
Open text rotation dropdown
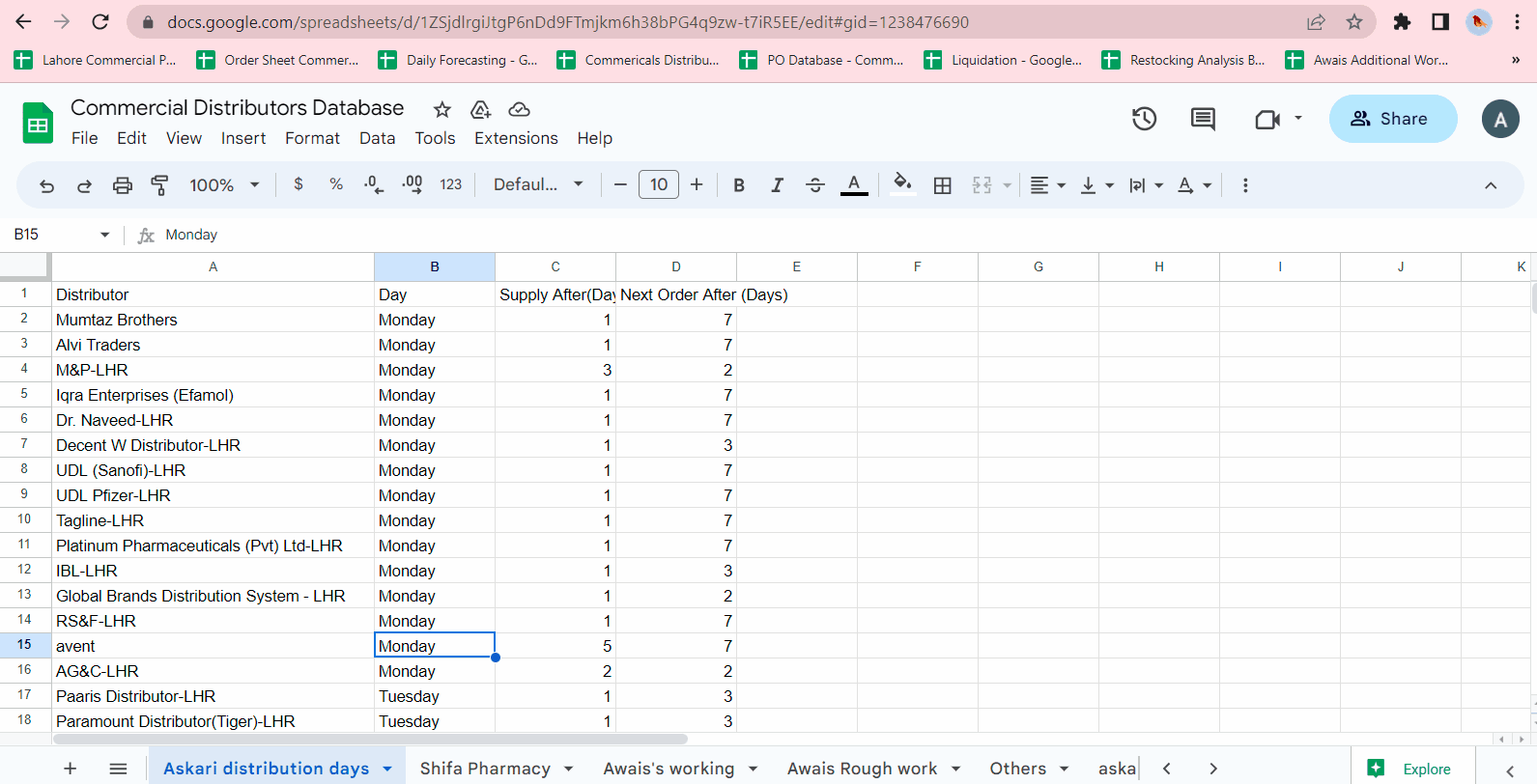coord(1195,185)
